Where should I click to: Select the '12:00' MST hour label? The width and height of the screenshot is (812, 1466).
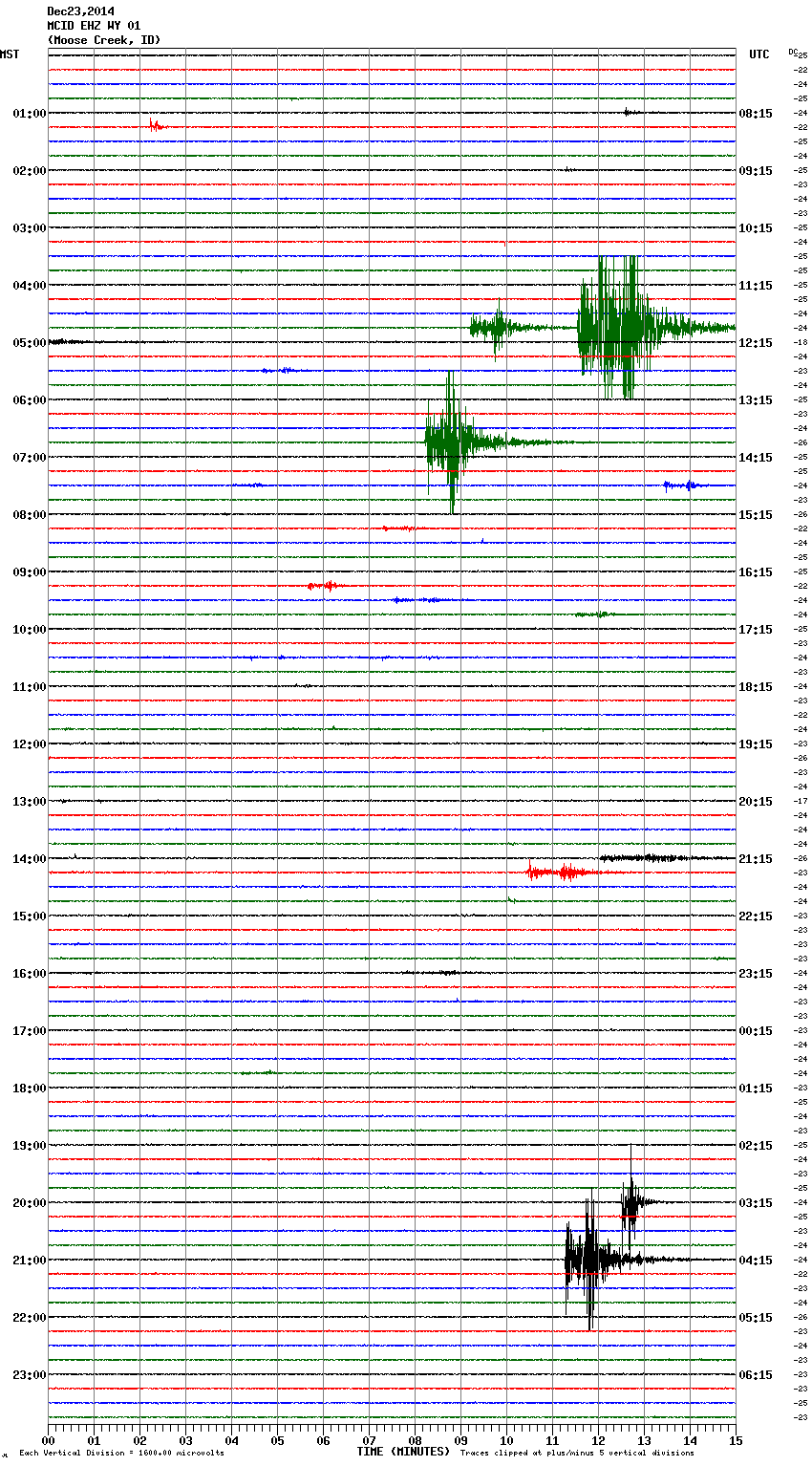coord(30,744)
